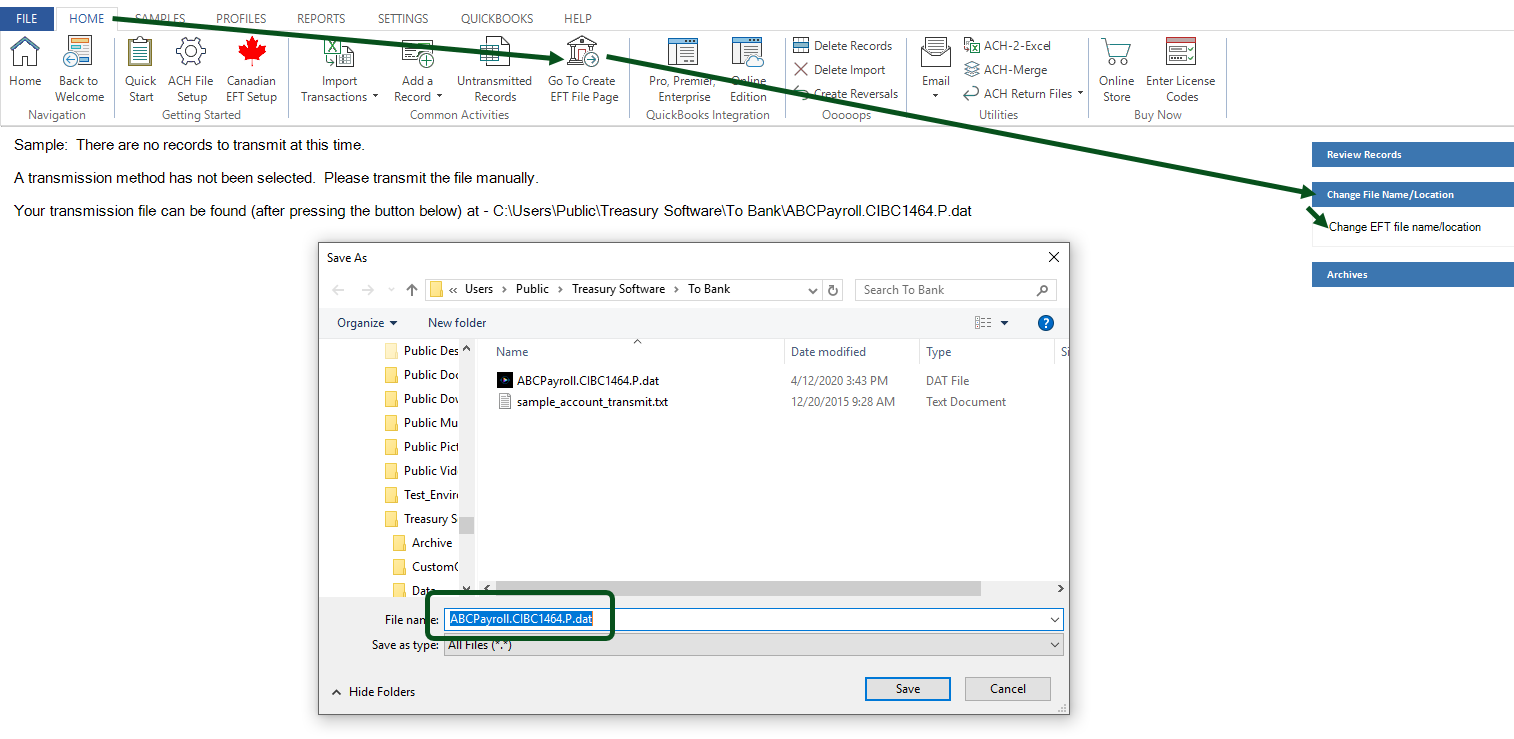Switch to the Reports ribbon tab
This screenshot has width=1514, height=739.
[x=321, y=19]
